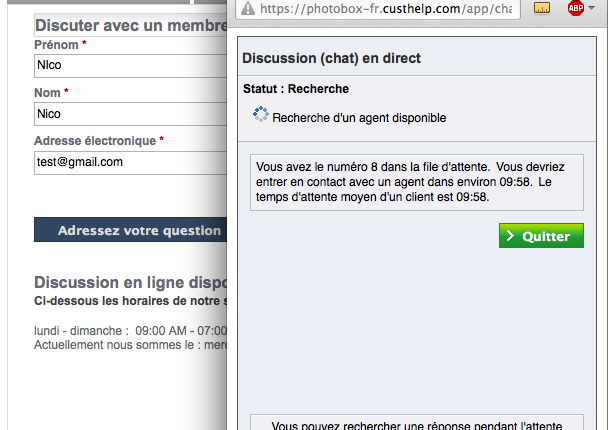Click the spinning loader icon next to Recherche
Screen dimensions: 608x430
pos(261,114)
